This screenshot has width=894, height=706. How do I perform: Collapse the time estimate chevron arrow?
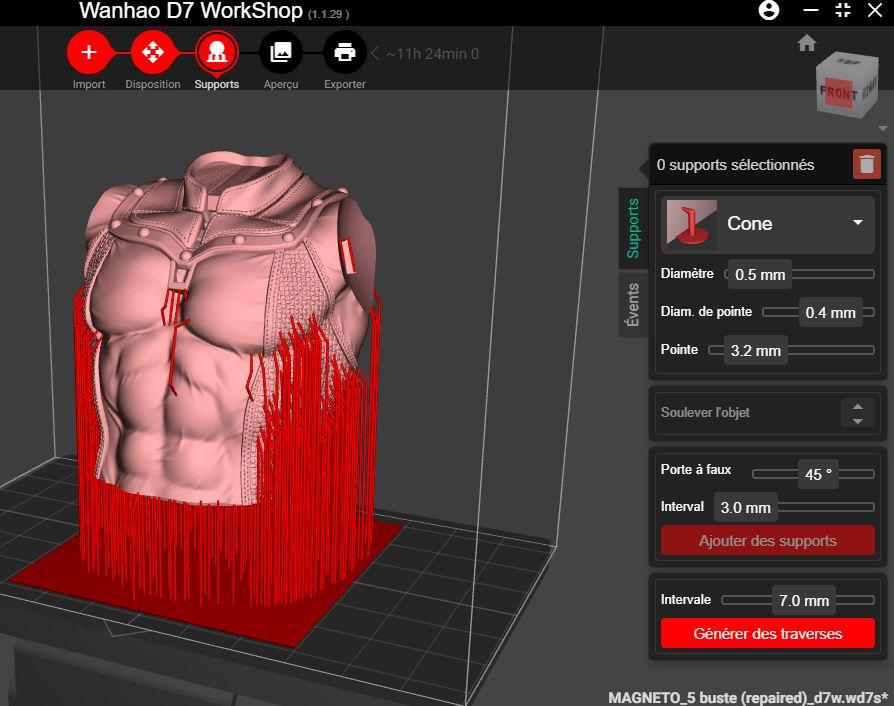tap(375, 54)
